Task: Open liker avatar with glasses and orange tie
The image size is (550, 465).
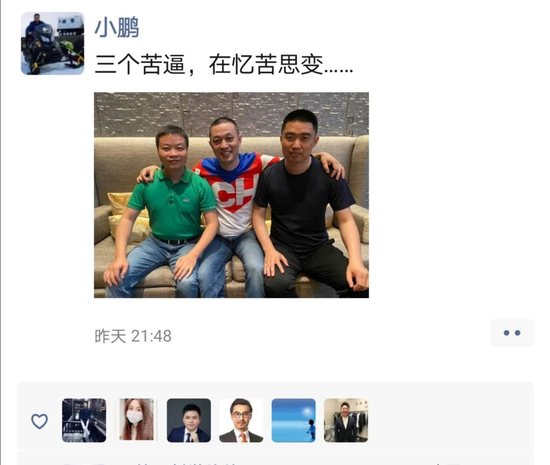Action: point(241,420)
